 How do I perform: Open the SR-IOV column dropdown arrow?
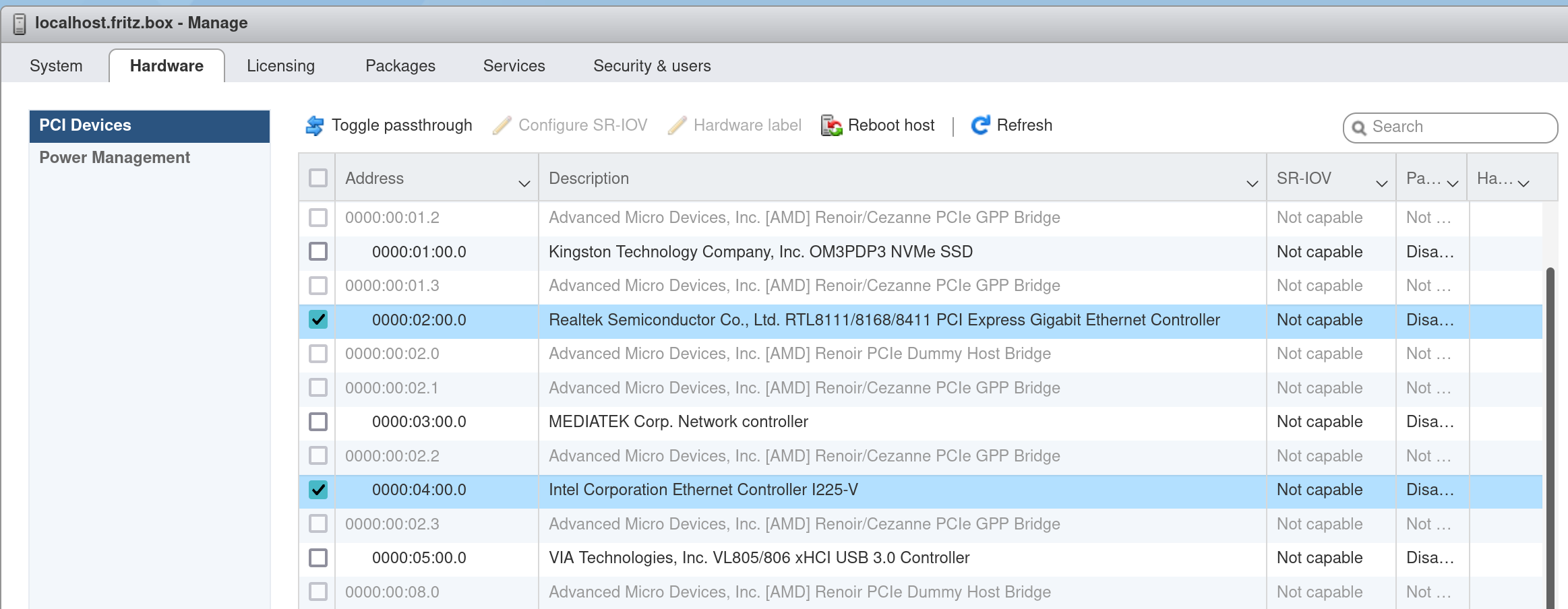pos(1381,183)
